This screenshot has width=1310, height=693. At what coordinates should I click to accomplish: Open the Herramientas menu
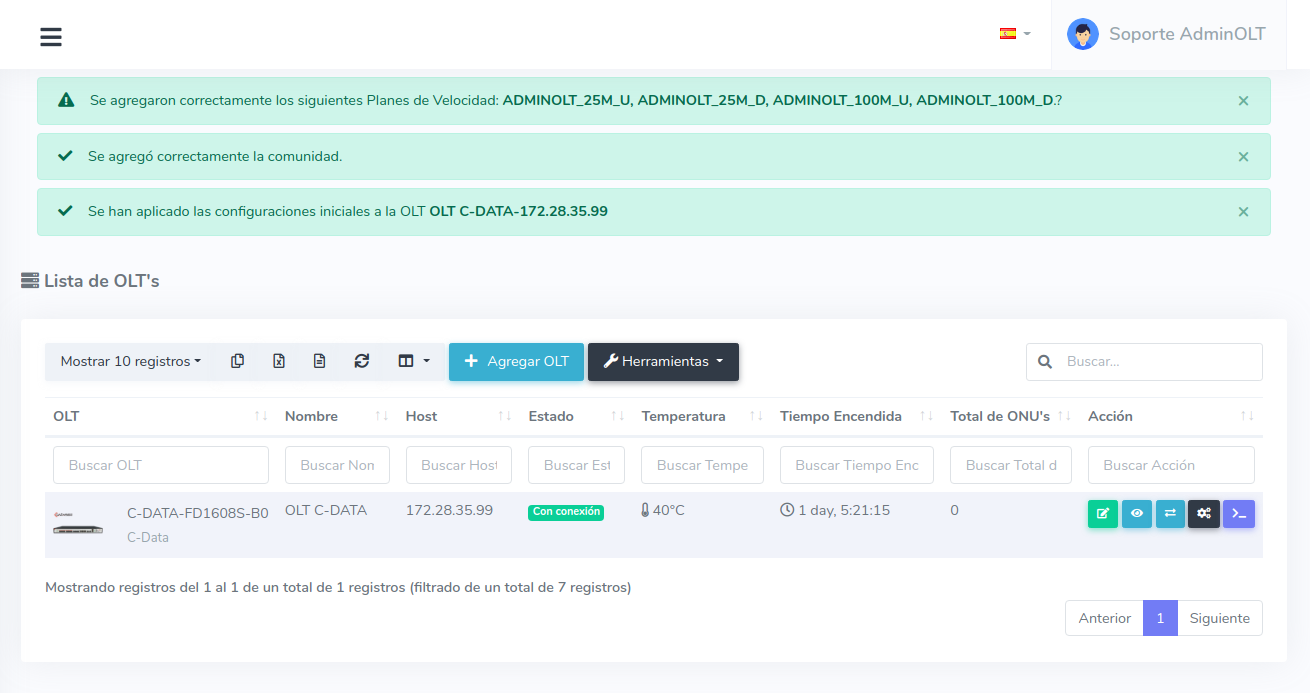[x=663, y=362]
